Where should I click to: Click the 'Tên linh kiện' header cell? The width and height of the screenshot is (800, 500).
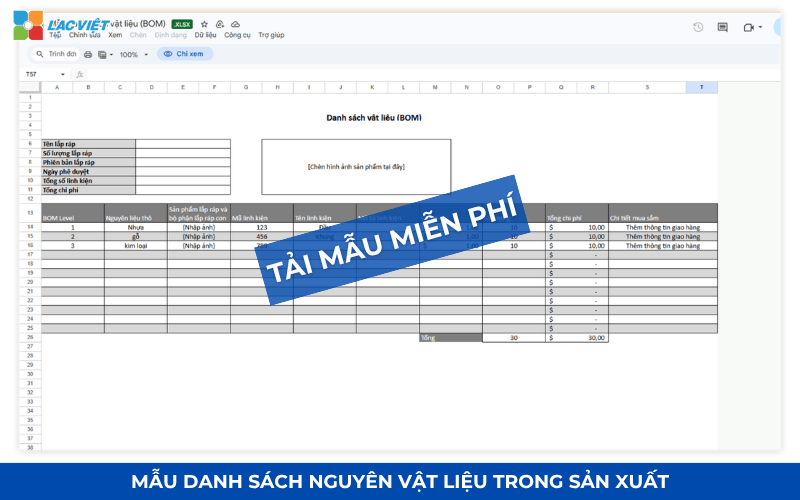point(325,213)
